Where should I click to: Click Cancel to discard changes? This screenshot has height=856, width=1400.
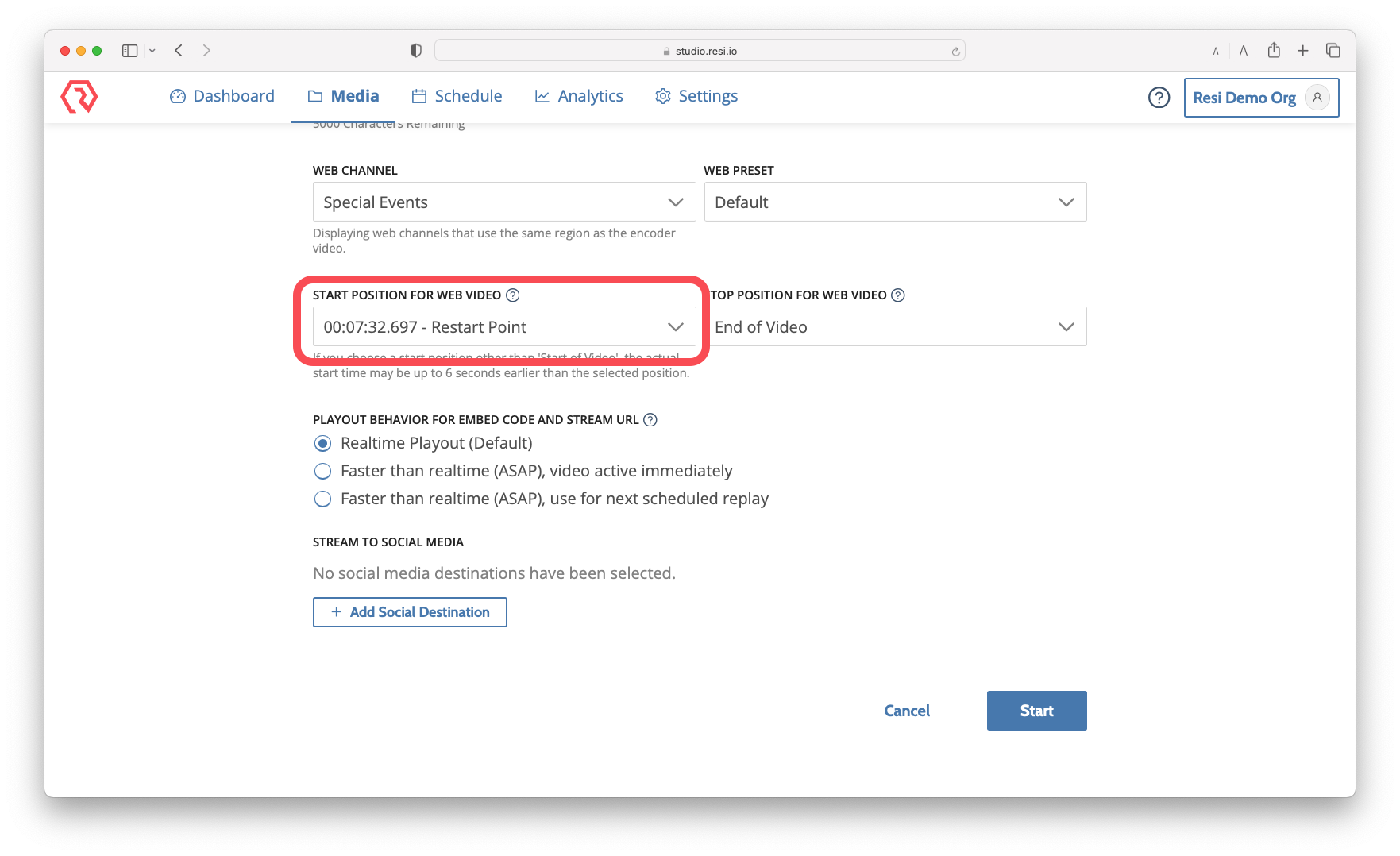pos(906,711)
